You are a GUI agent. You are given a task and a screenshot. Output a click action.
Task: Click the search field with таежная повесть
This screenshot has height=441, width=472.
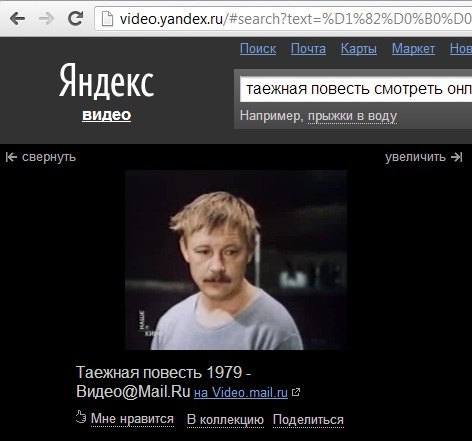coord(356,89)
